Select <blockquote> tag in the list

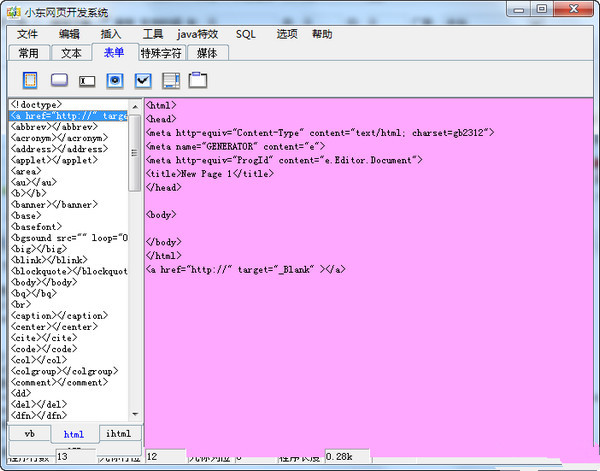(x=70, y=271)
